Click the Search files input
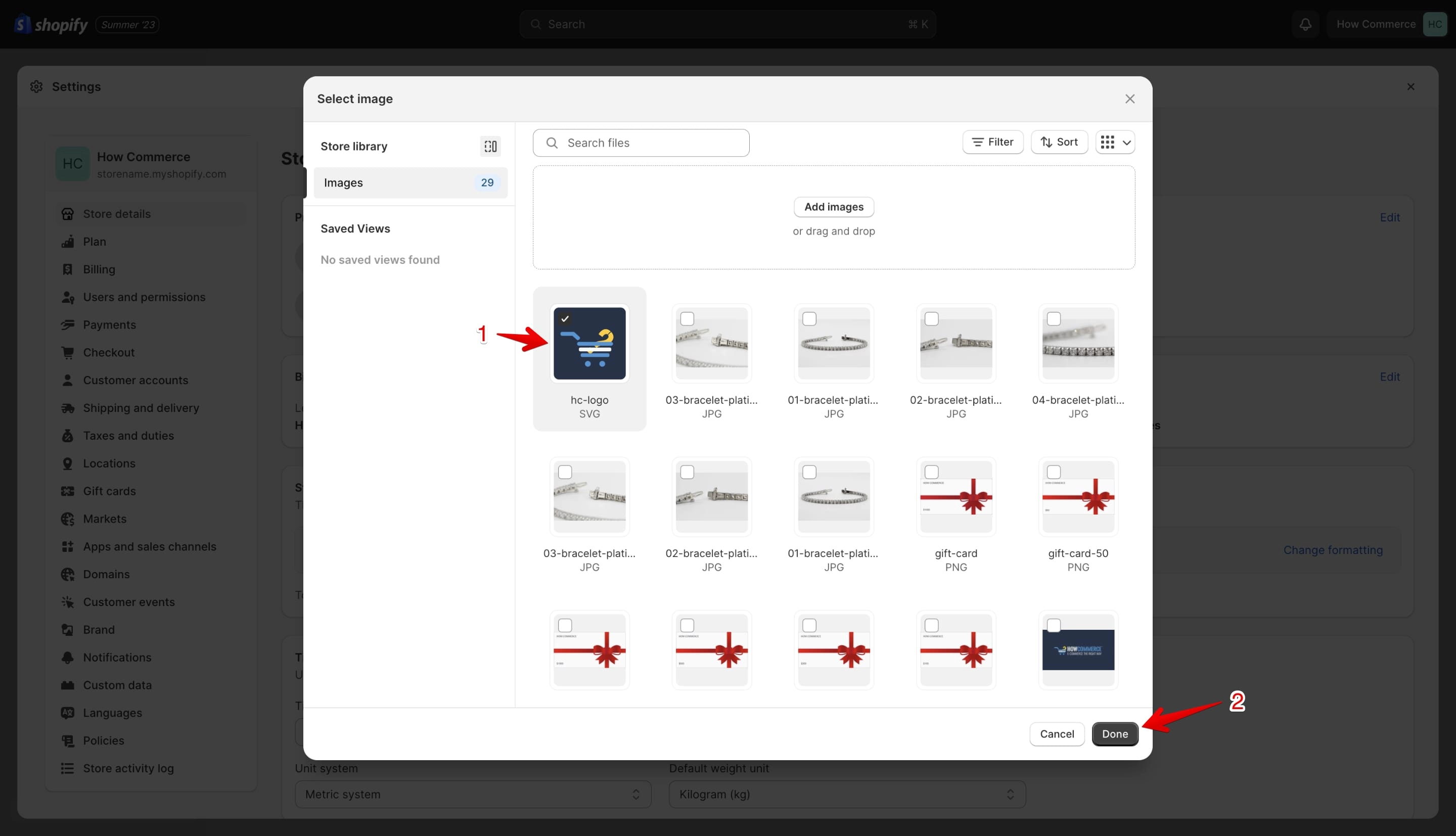The height and width of the screenshot is (836, 1456). [641, 143]
